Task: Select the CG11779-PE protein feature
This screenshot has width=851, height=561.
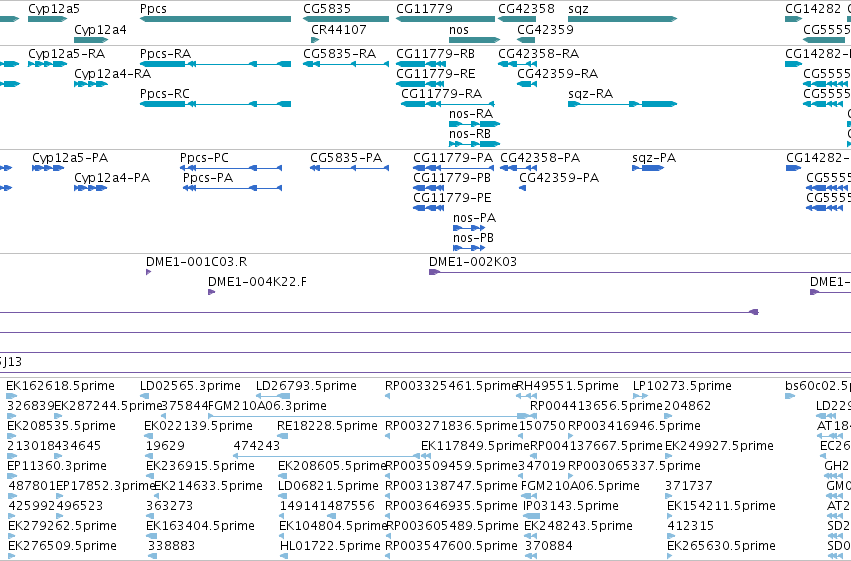Action: click(429, 208)
